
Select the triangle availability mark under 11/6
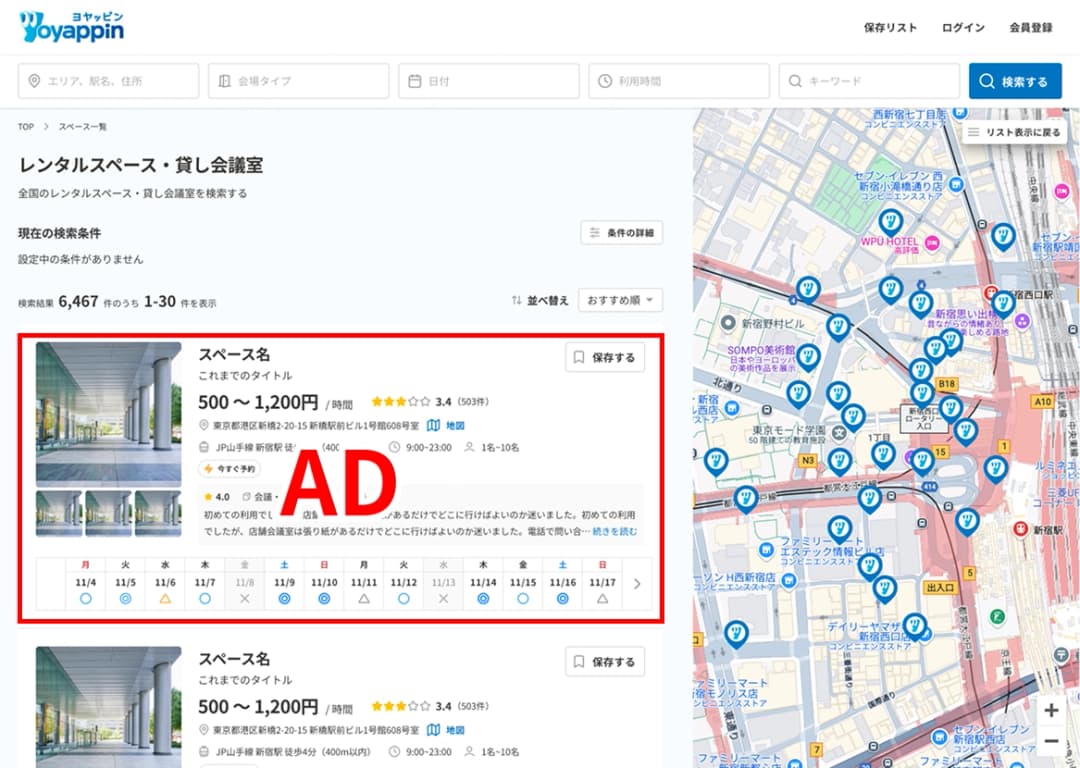[163, 598]
